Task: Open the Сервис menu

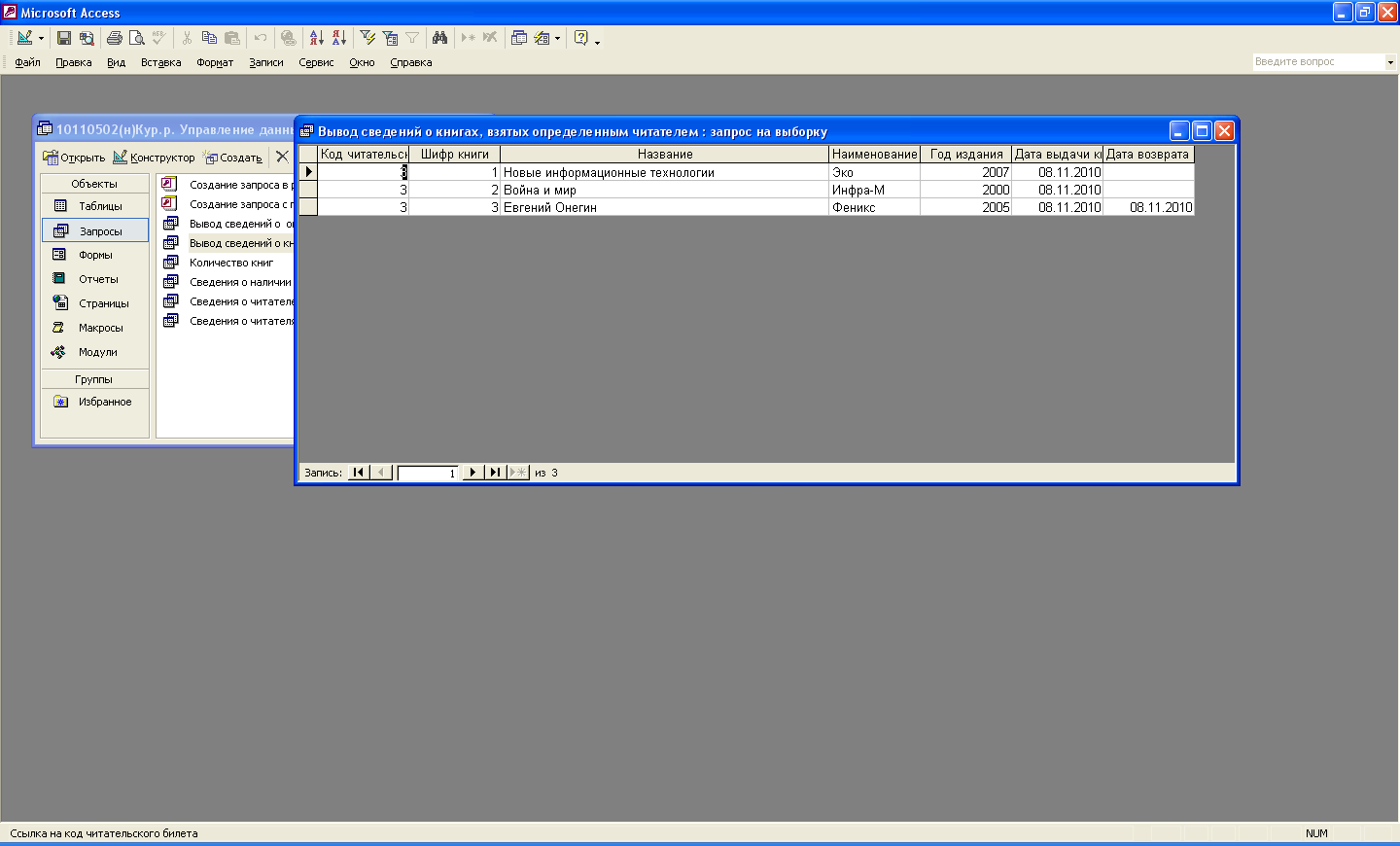Action: [x=316, y=62]
